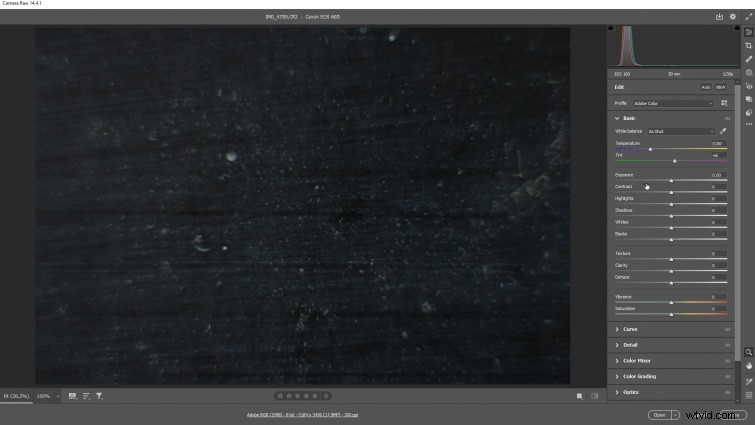Toggle before/after view icon
This screenshot has width=755, height=425.
point(595,396)
